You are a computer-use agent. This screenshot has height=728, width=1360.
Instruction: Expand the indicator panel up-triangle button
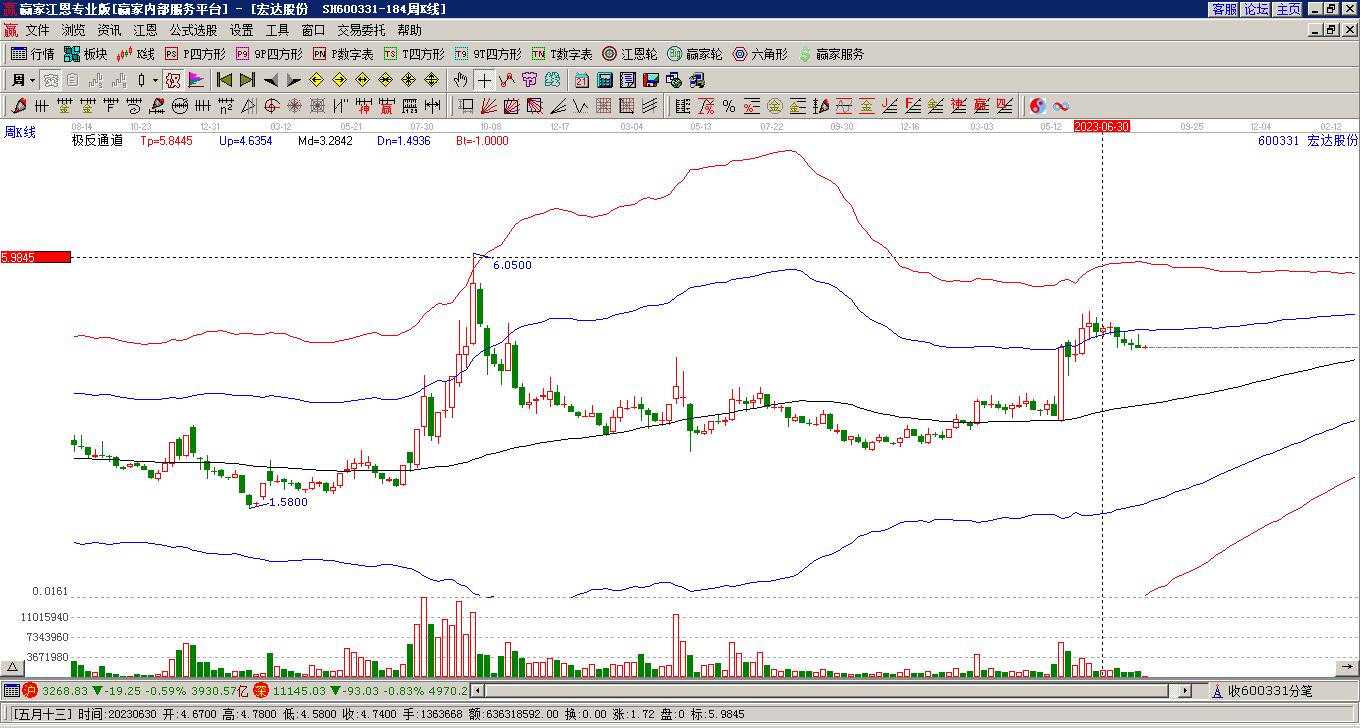[13, 668]
